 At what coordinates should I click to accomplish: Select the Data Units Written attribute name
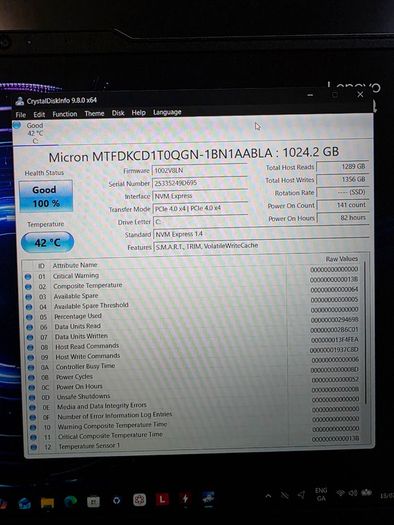coord(81,336)
